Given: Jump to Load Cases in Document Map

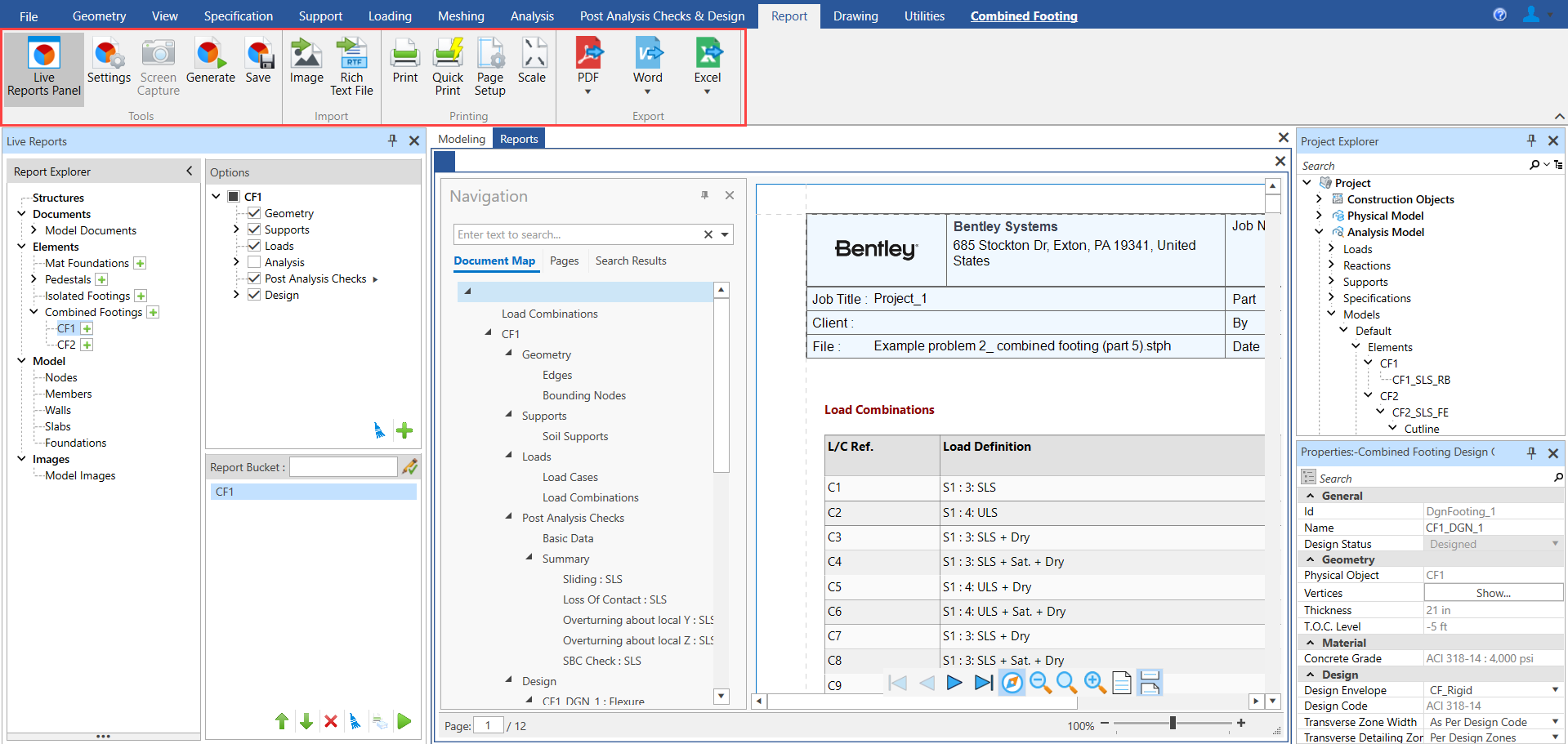Looking at the screenshot, I should click(x=570, y=477).
